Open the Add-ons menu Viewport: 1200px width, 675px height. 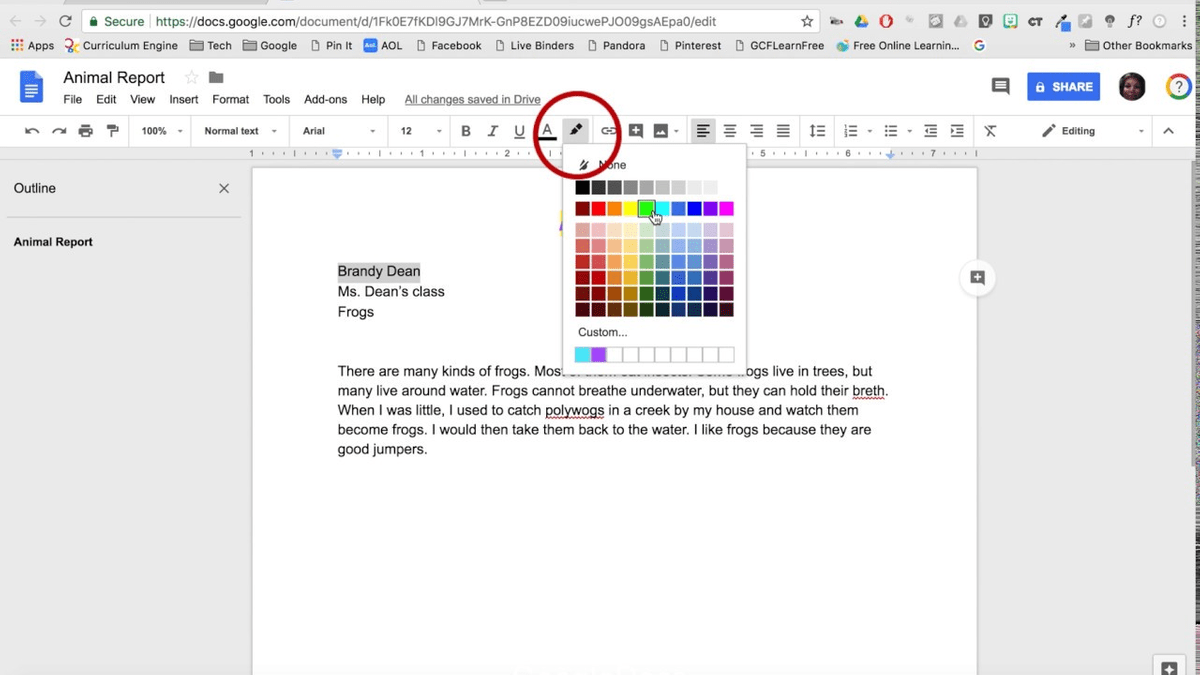tap(325, 100)
